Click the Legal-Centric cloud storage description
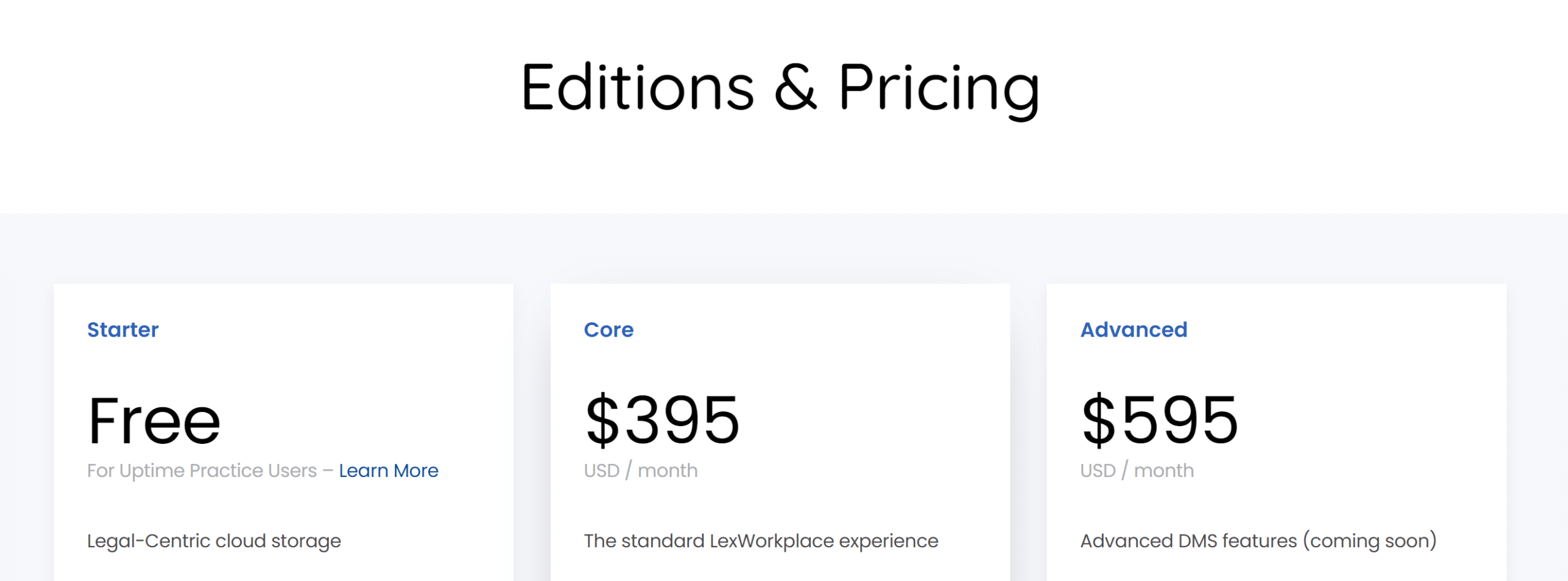Image resolution: width=1568 pixels, height=581 pixels. pos(214,541)
